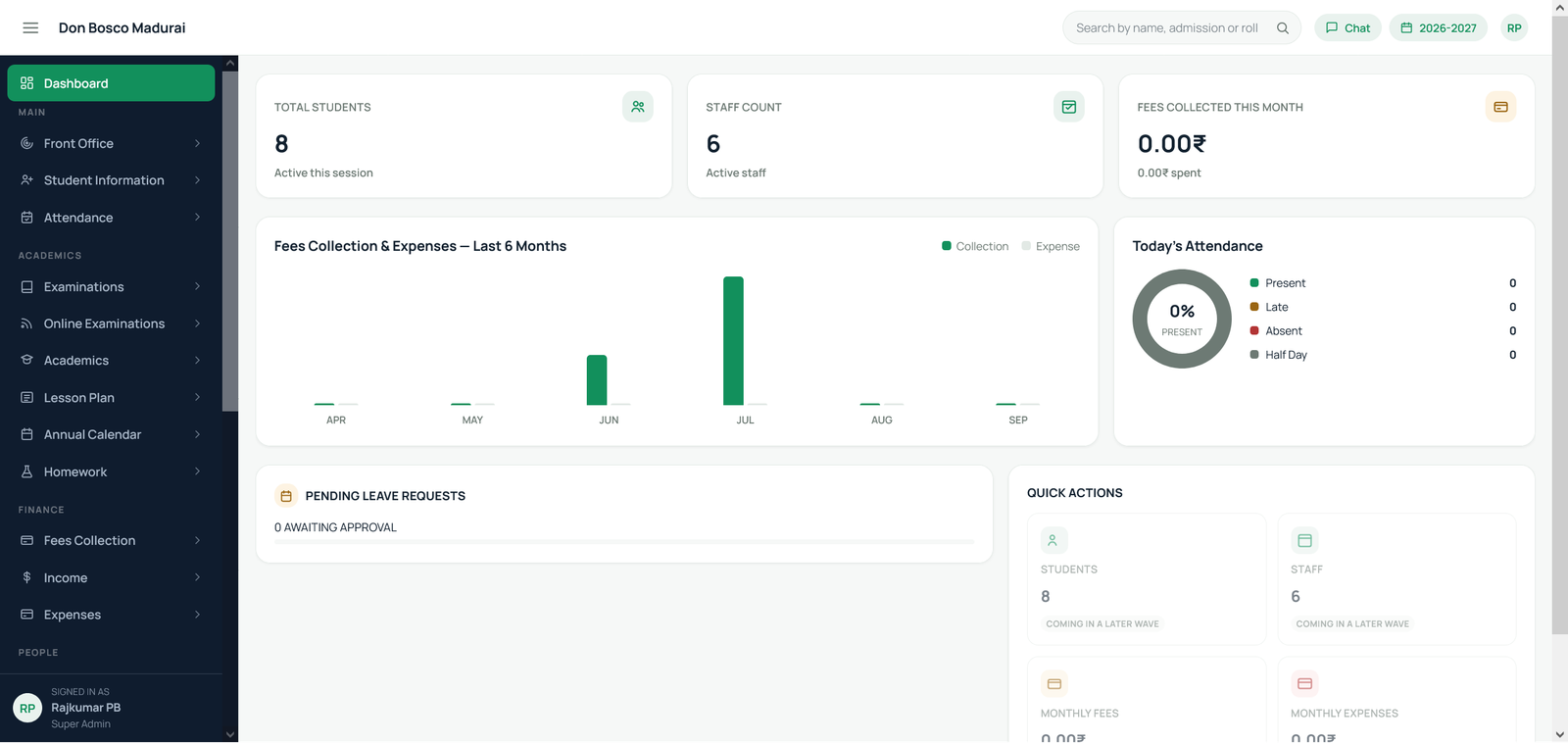
Task: Click the Student Information sidebar icon
Action: click(x=26, y=180)
